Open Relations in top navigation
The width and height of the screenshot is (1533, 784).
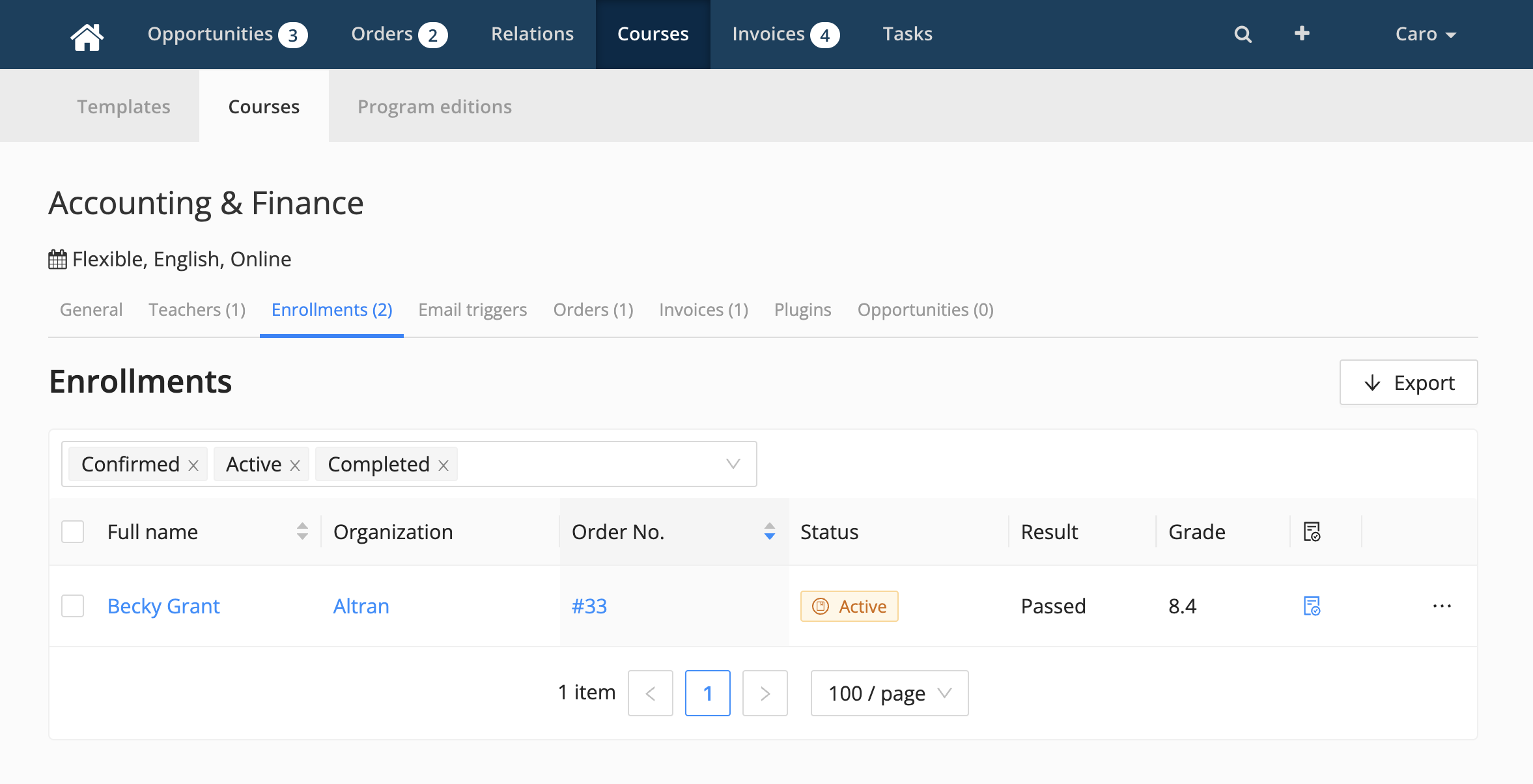pos(532,34)
